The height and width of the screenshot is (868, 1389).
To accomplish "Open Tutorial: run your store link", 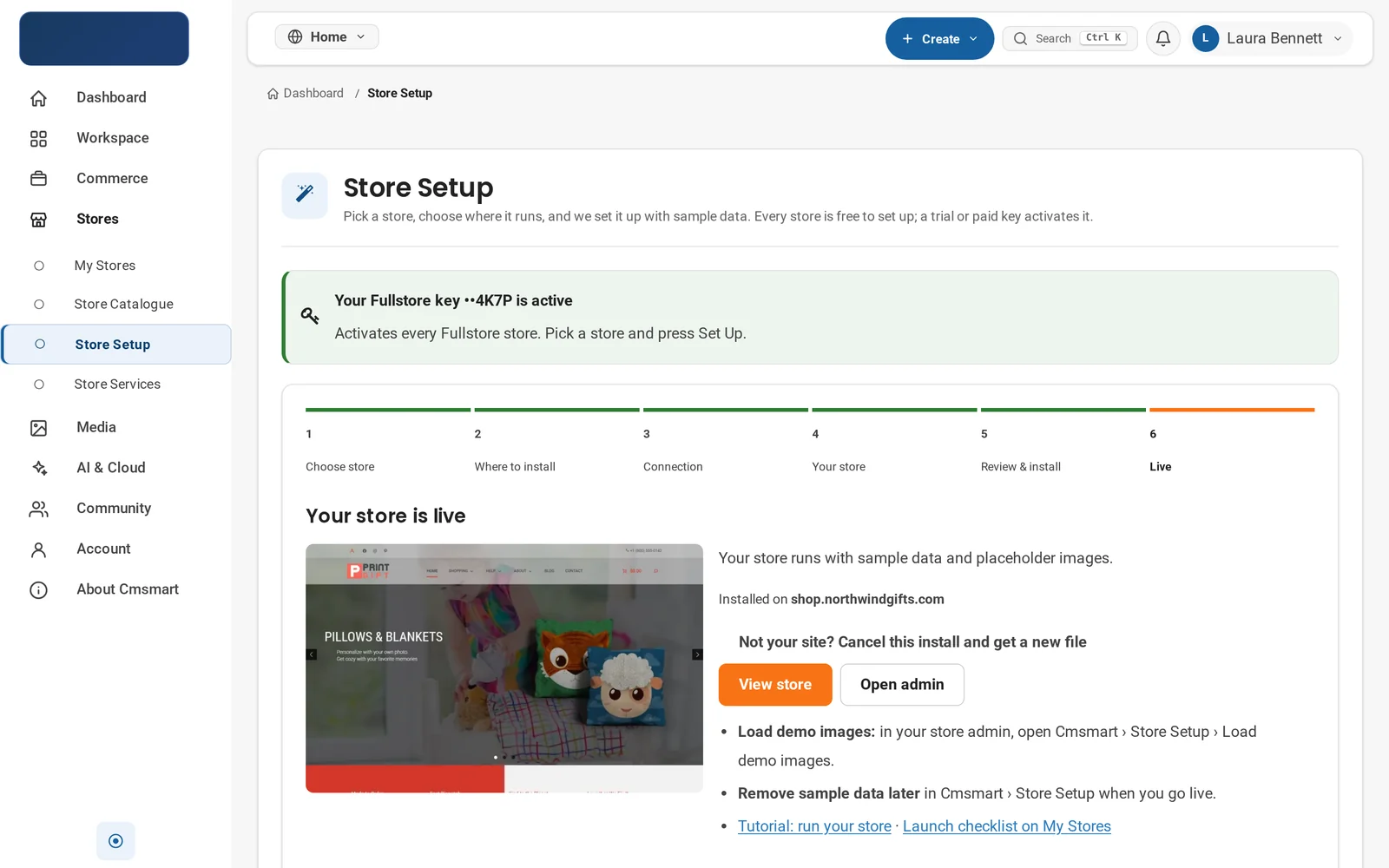I will (814, 826).
